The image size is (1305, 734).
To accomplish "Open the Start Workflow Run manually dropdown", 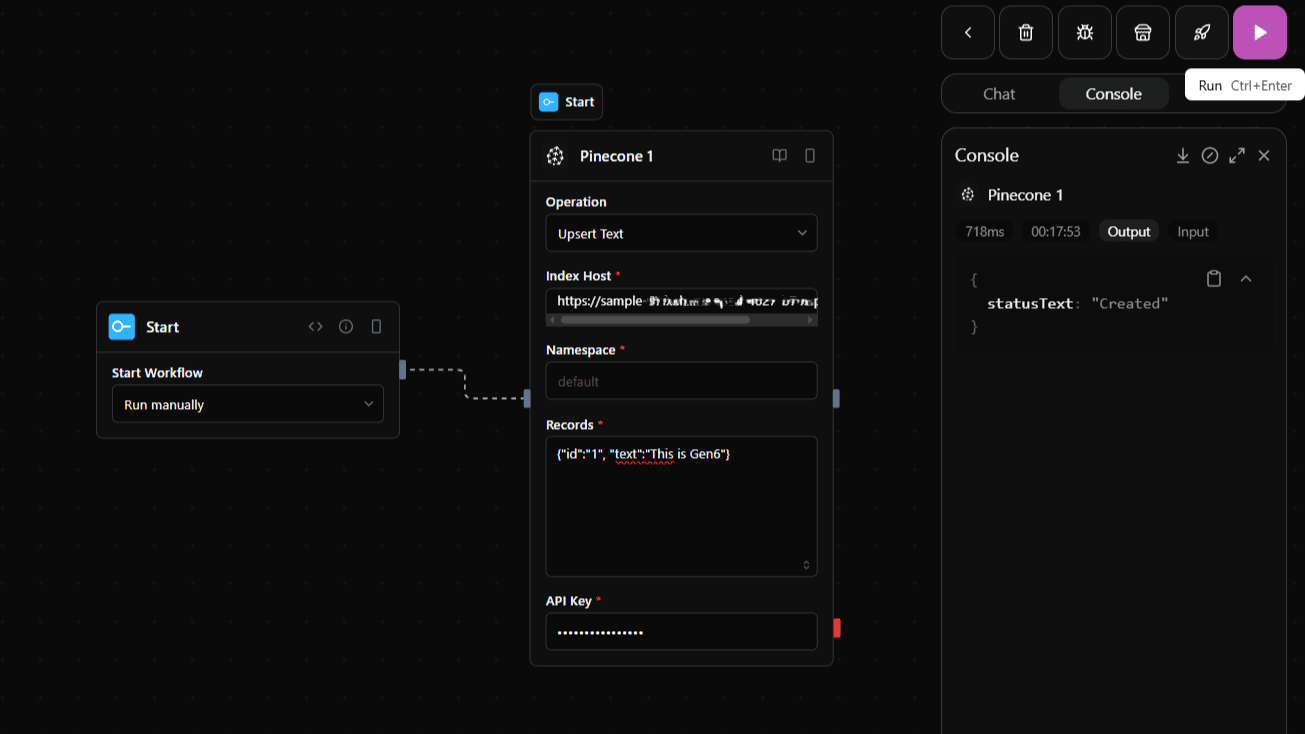I will 247,404.
